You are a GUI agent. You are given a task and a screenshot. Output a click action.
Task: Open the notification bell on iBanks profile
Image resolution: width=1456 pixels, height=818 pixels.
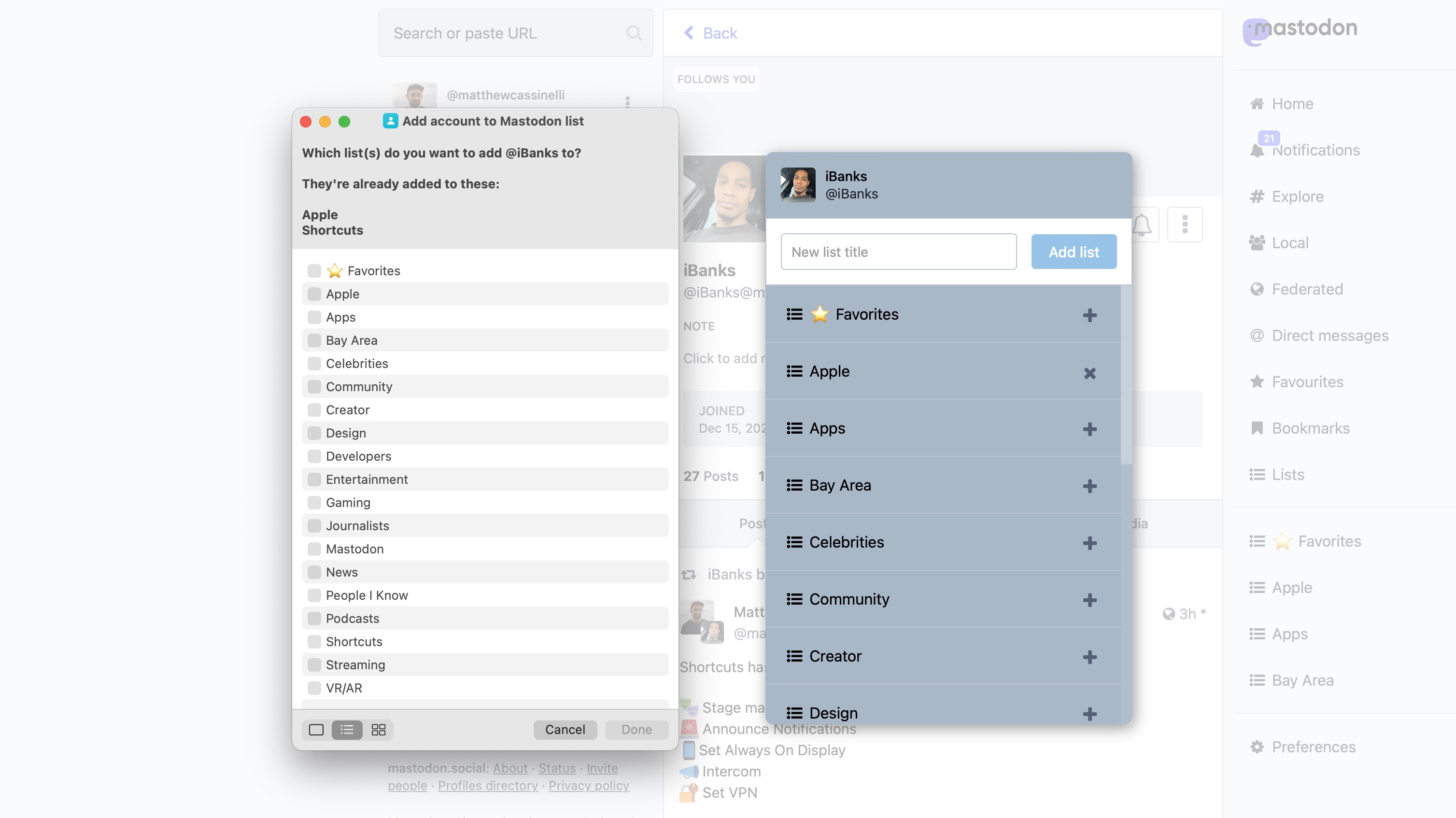(x=1142, y=225)
